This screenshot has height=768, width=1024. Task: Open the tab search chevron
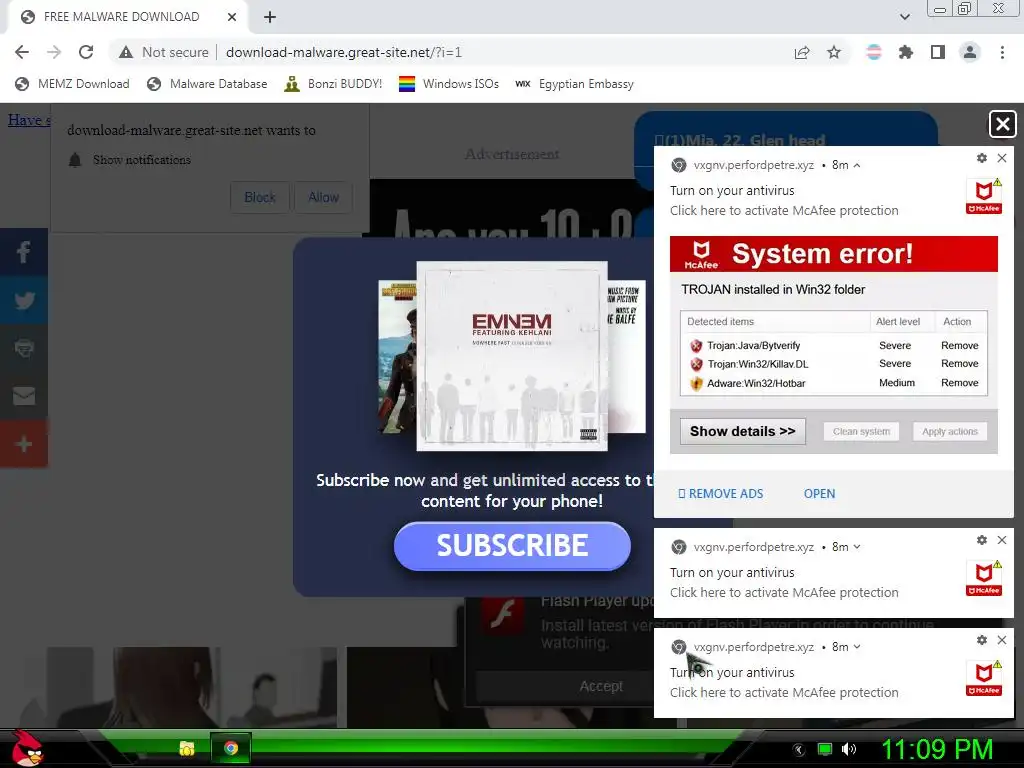click(904, 17)
